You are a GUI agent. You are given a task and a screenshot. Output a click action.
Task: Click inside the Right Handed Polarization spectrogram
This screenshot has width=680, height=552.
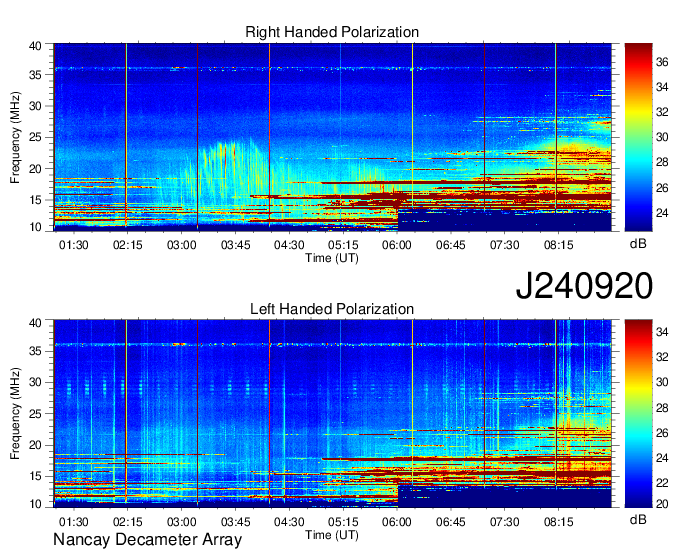(333, 137)
